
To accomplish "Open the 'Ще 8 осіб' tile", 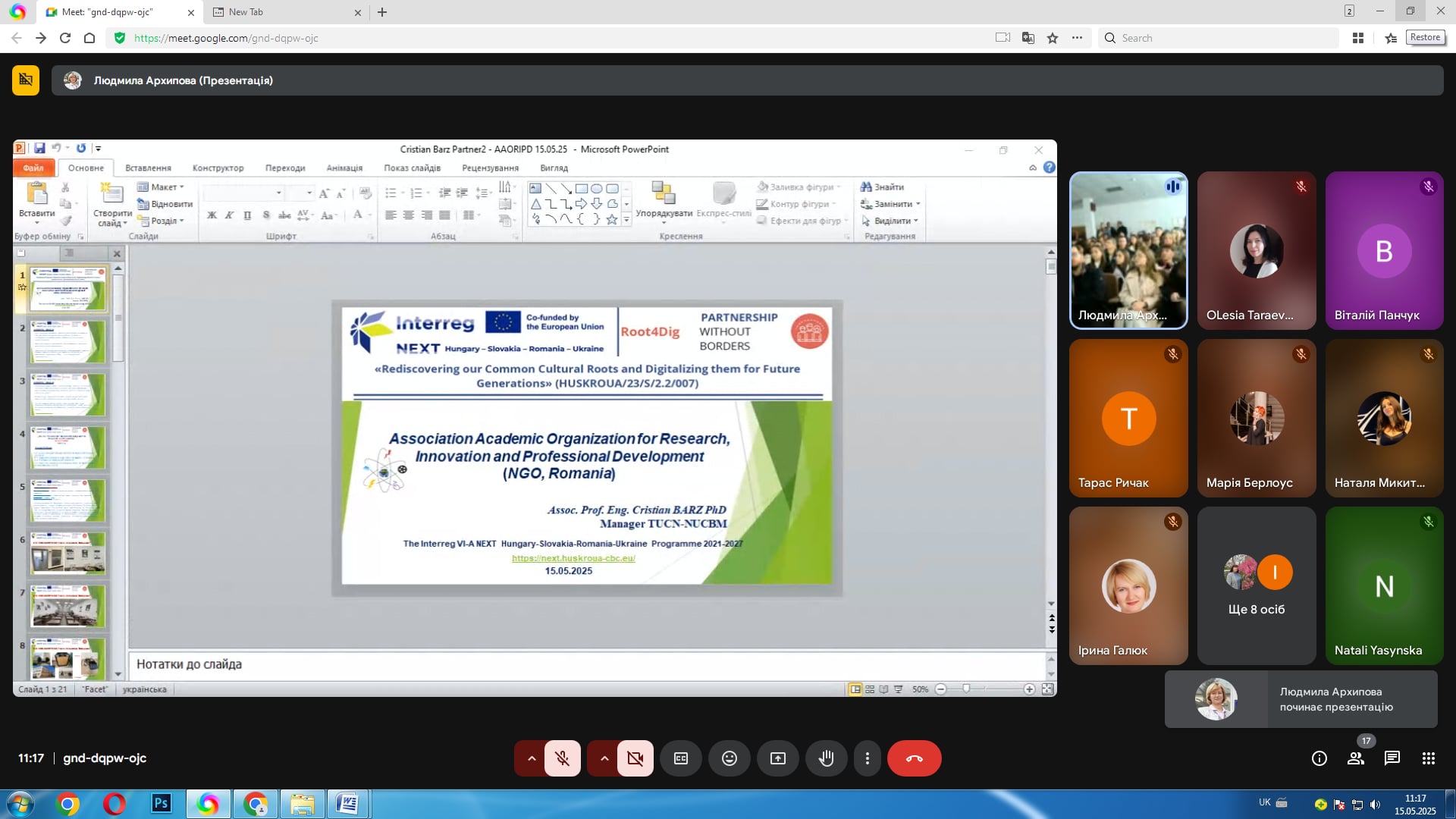I will click(1257, 585).
